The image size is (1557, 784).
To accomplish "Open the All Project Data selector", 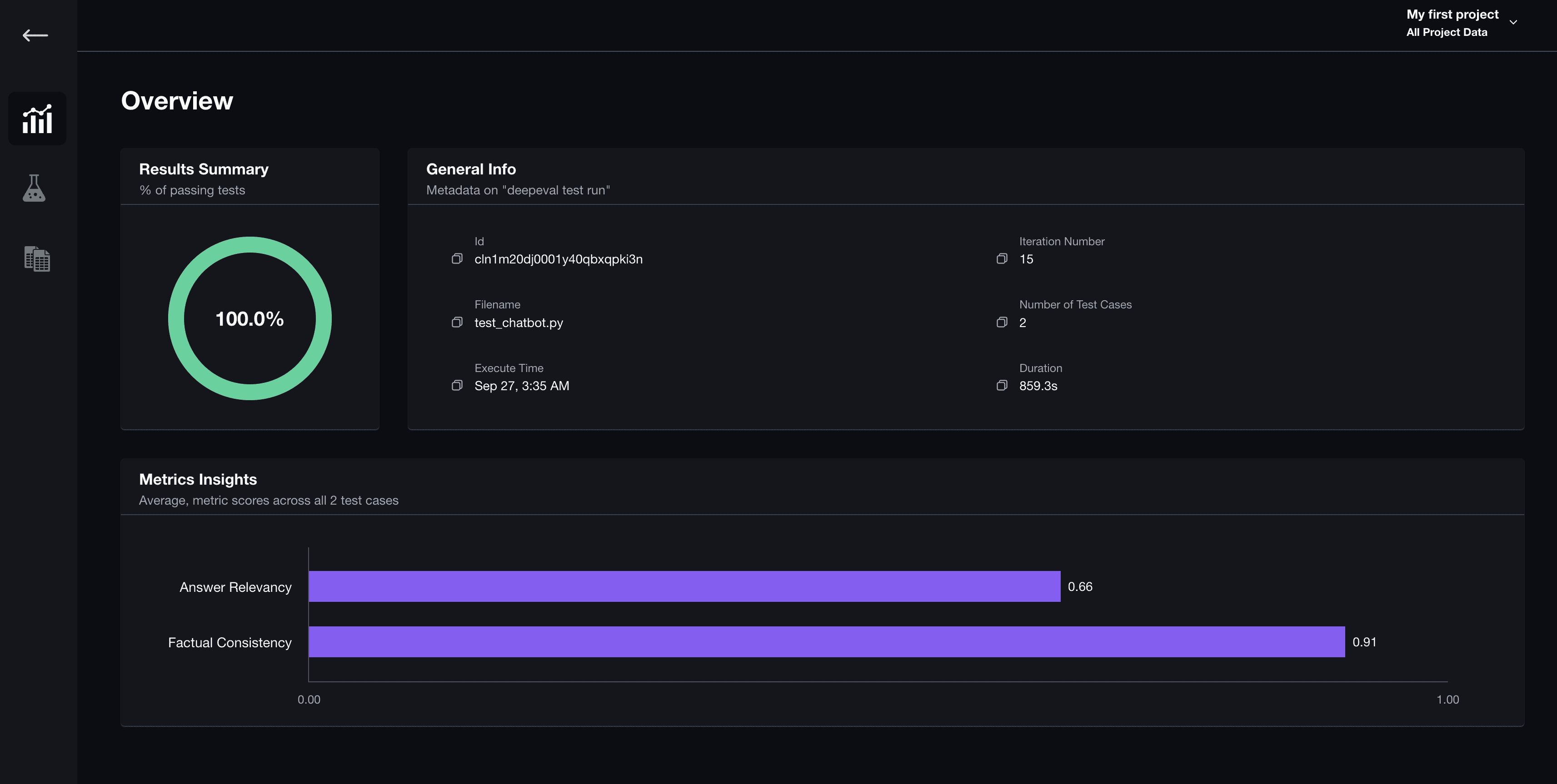I will point(1447,32).
